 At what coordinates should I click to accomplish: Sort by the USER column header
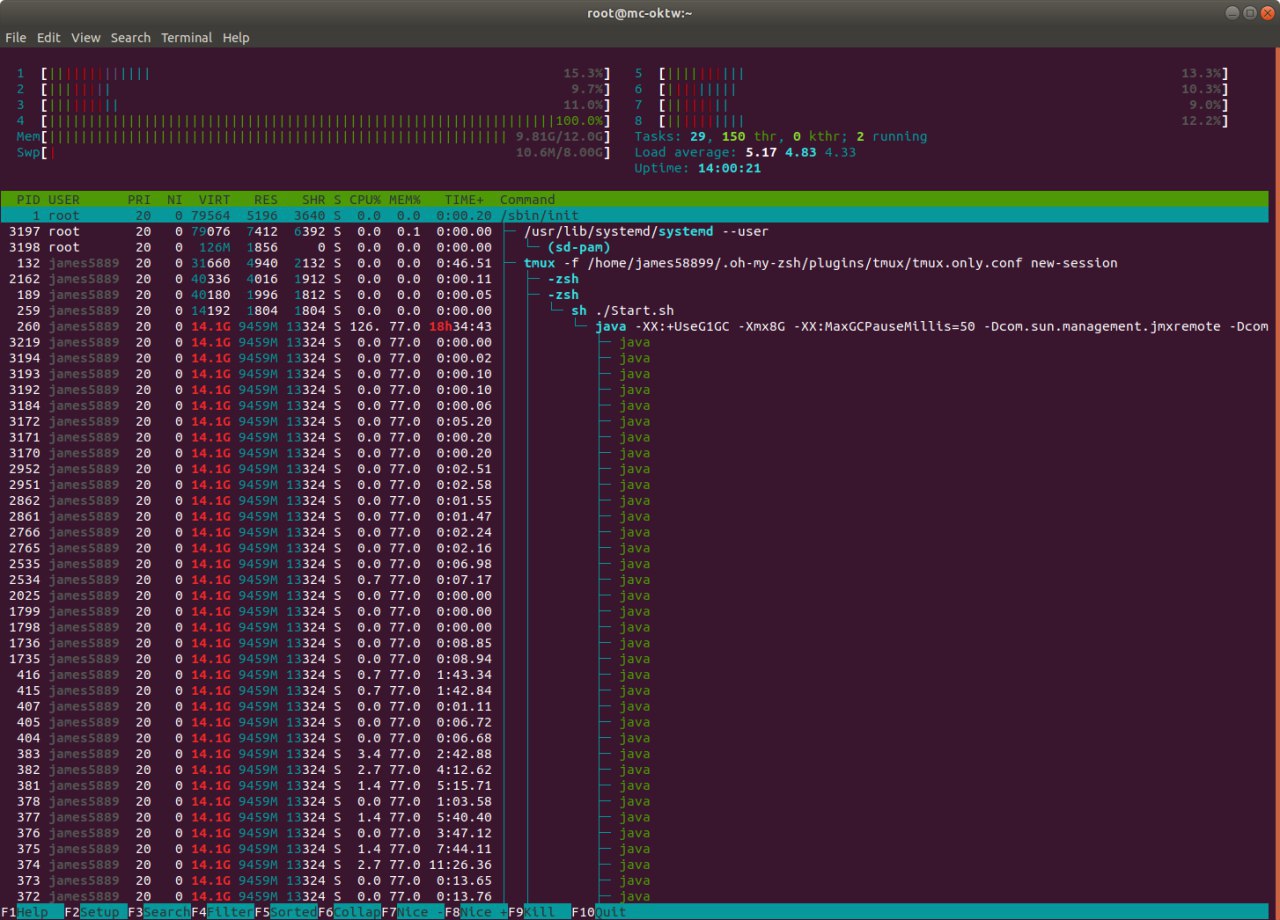click(64, 200)
